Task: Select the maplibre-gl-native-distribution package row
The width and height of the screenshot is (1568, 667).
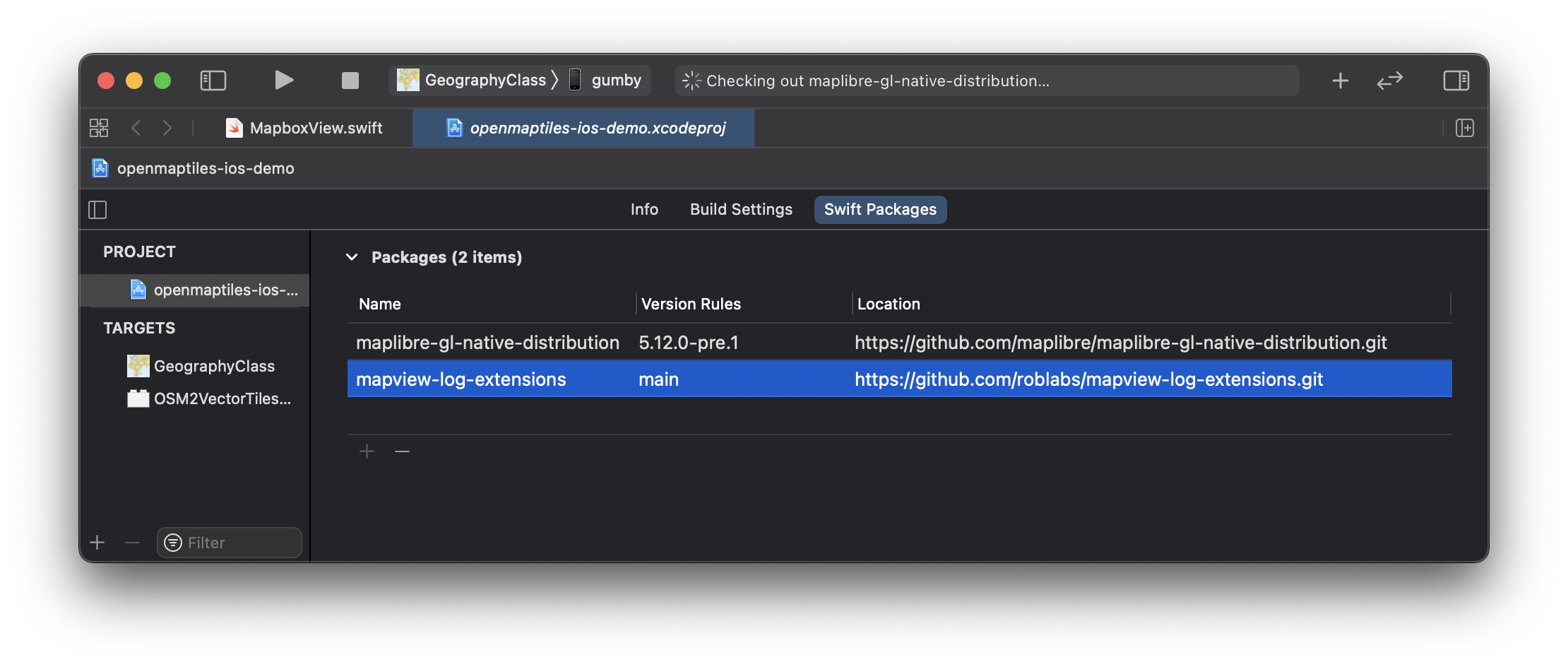Action: (x=899, y=342)
